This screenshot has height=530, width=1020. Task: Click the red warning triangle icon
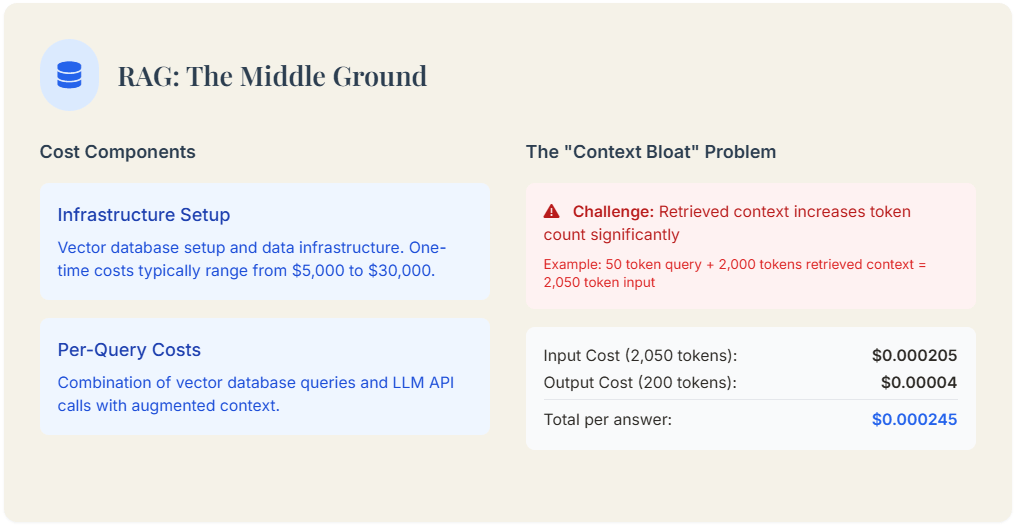click(x=551, y=212)
